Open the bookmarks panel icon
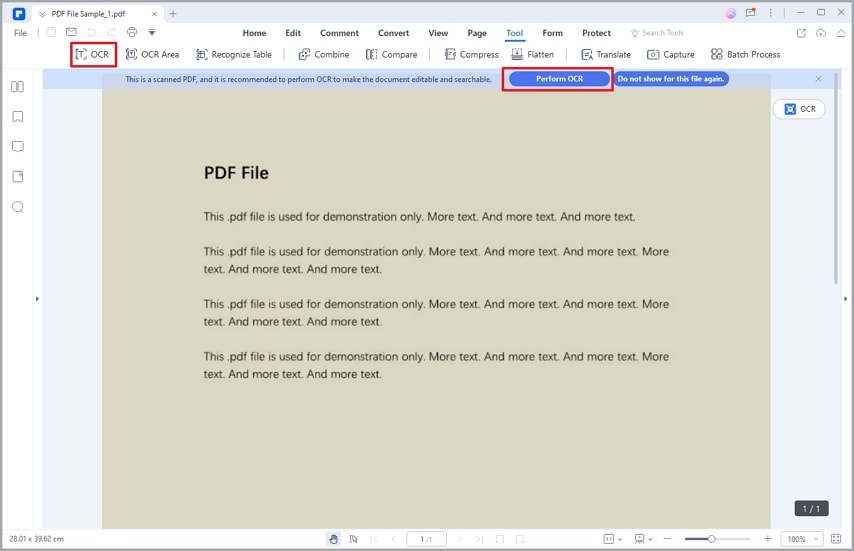The image size is (854, 551). point(17,117)
